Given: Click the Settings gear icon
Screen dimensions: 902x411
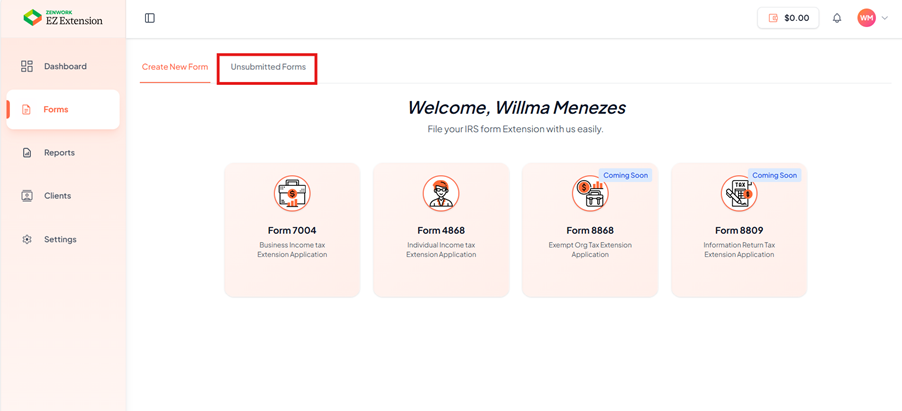Looking at the screenshot, I should click(27, 240).
